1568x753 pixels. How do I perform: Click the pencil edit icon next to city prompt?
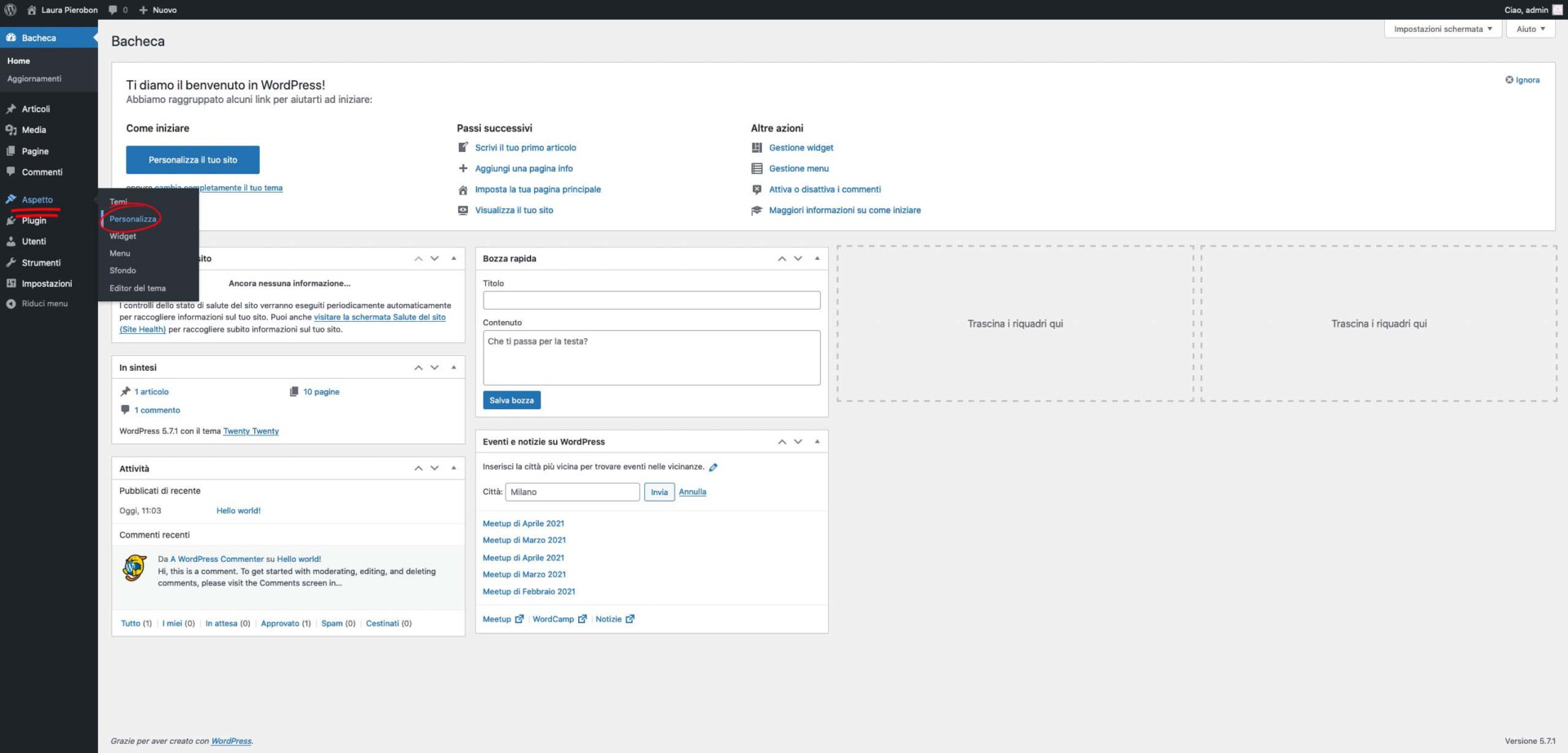pyautogui.click(x=713, y=467)
